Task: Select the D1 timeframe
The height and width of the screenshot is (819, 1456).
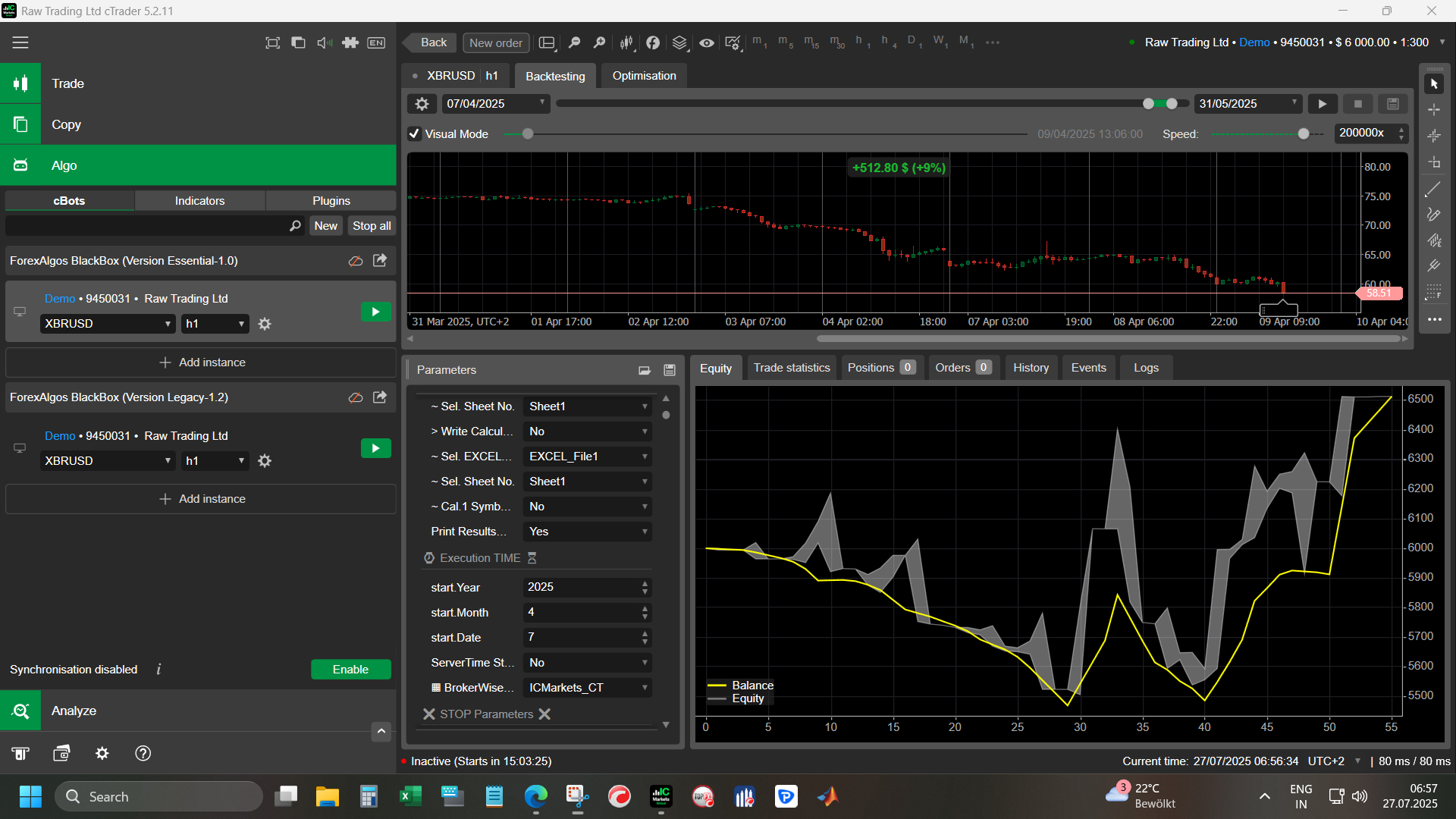Action: (x=914, y=42)
